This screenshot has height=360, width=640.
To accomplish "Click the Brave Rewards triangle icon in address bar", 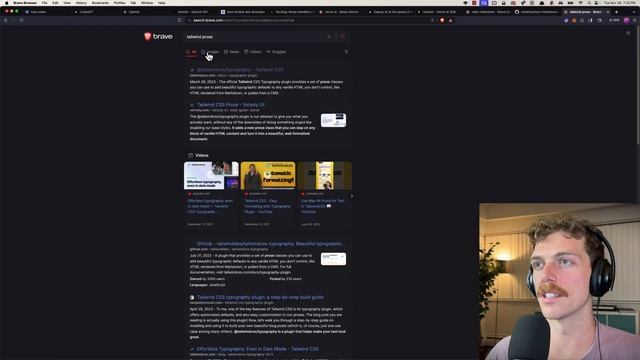I will pyautogui.click(x=451, y=20).
